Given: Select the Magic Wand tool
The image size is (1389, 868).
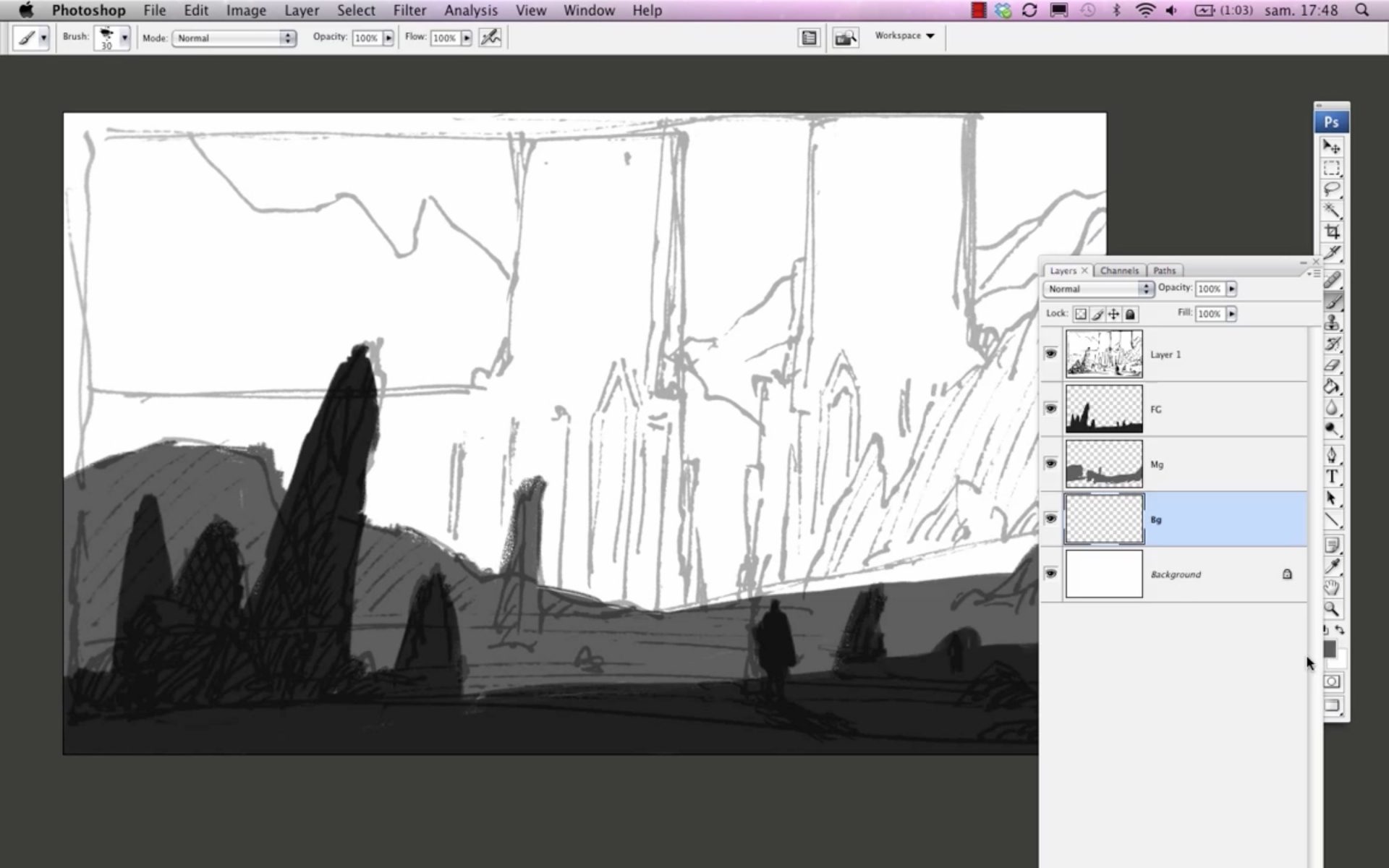Looking at the screenshot, I should pos(1331,210).
